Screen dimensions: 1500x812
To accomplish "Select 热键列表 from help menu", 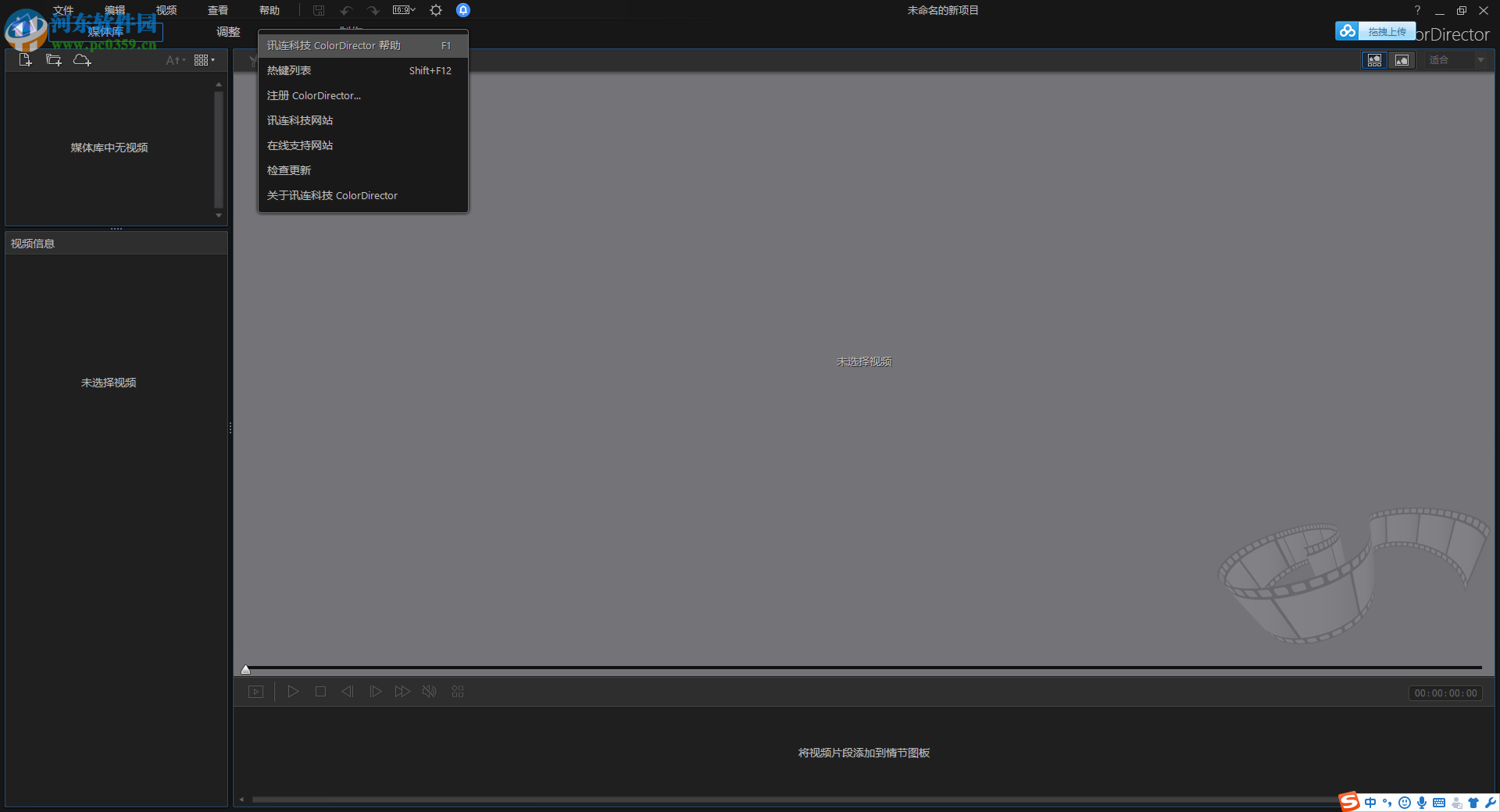I will click(363, 70).
